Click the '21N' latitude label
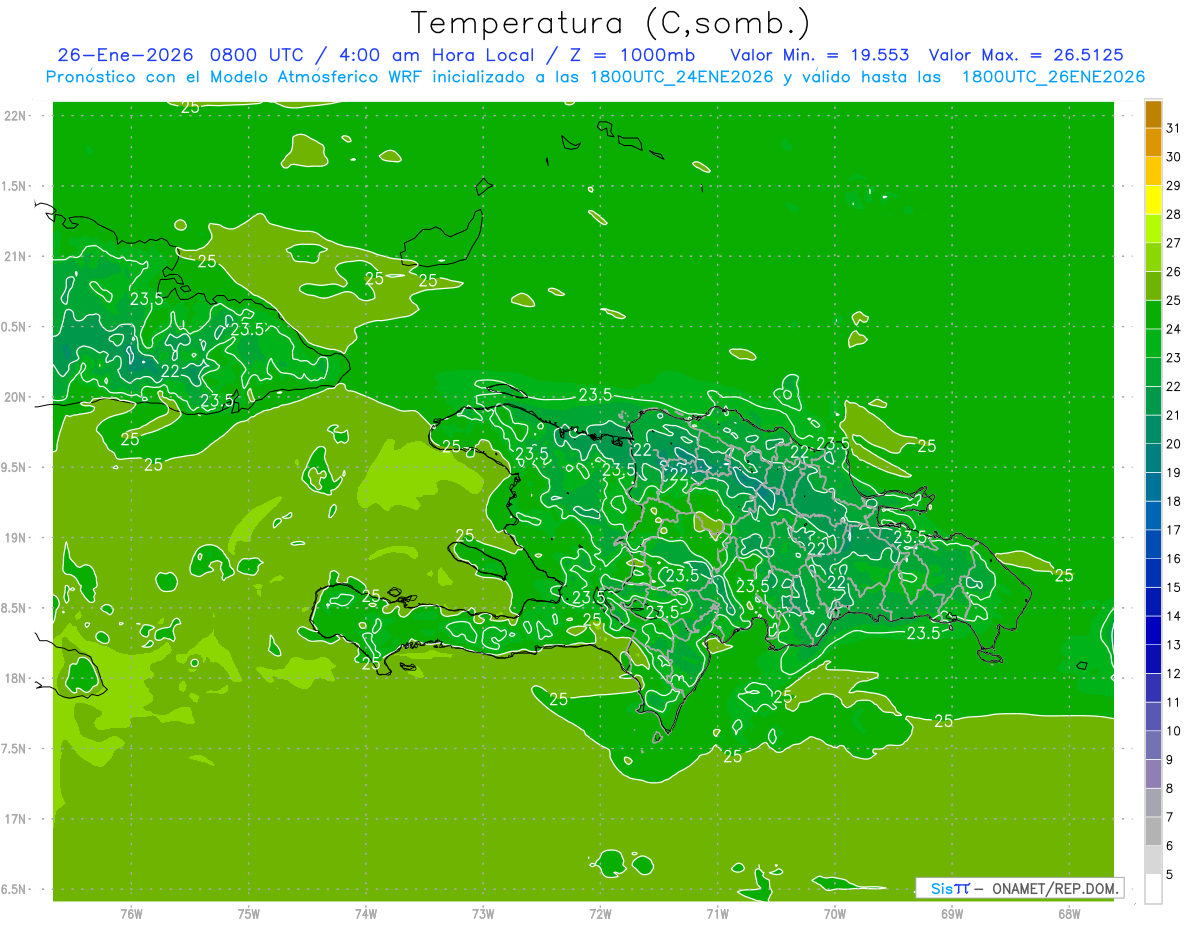This screenshot has height=927, width=1200. tap(17, 256)
